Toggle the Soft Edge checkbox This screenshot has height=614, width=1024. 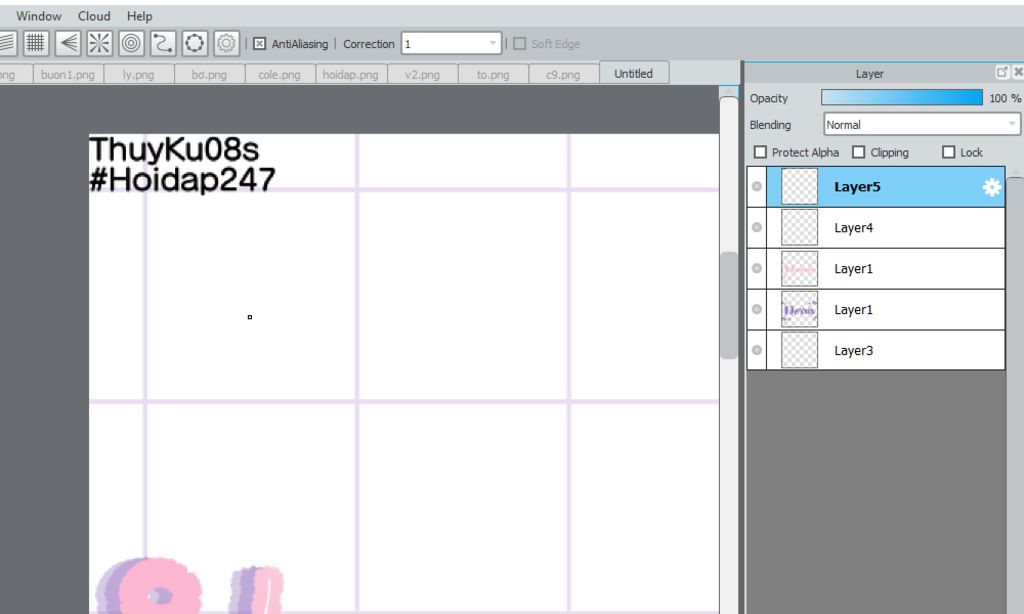click(x=519, y=44)
